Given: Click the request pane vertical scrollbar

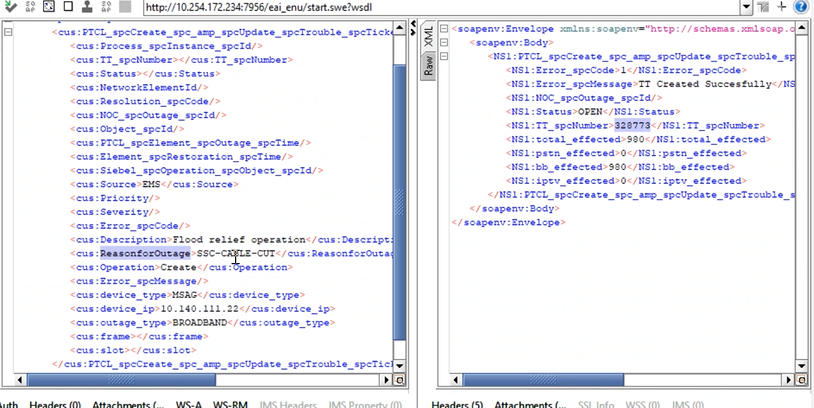Looking at the screenshot, I should pos(400,150).
